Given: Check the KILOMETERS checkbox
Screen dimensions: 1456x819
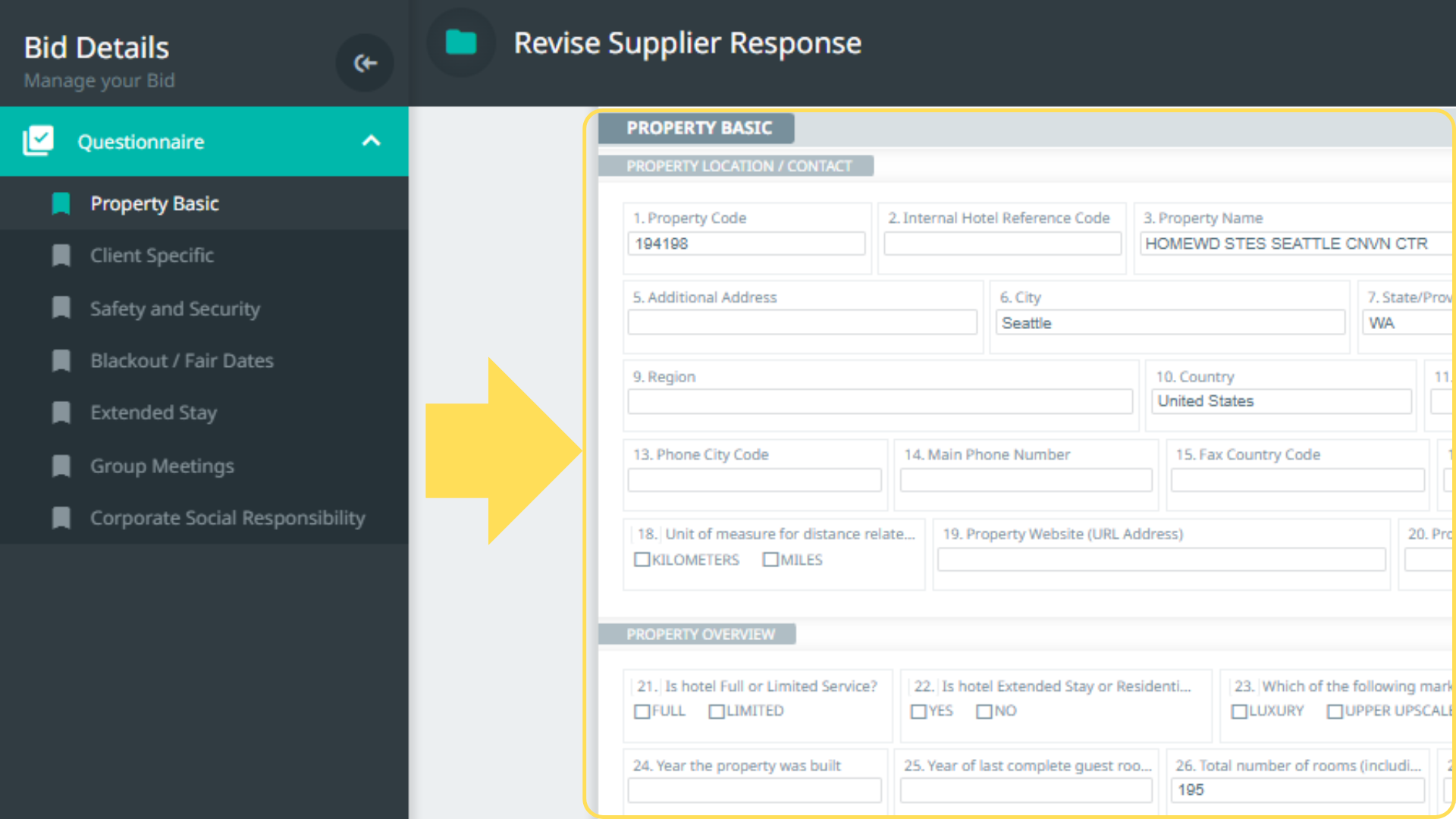Looking at the screenshot, I should 642,560.
